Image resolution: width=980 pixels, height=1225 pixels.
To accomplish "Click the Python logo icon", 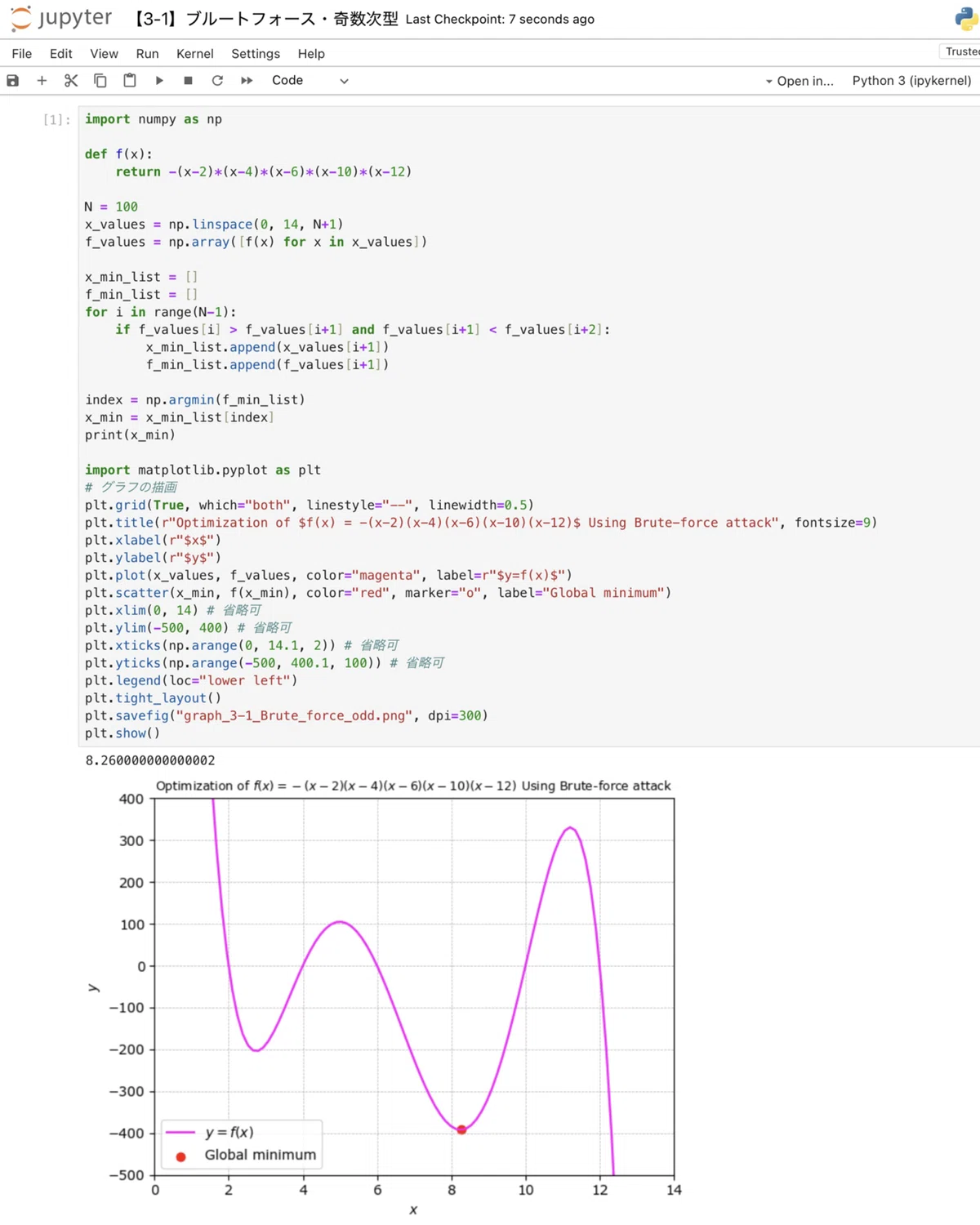I will coord(966,18).
